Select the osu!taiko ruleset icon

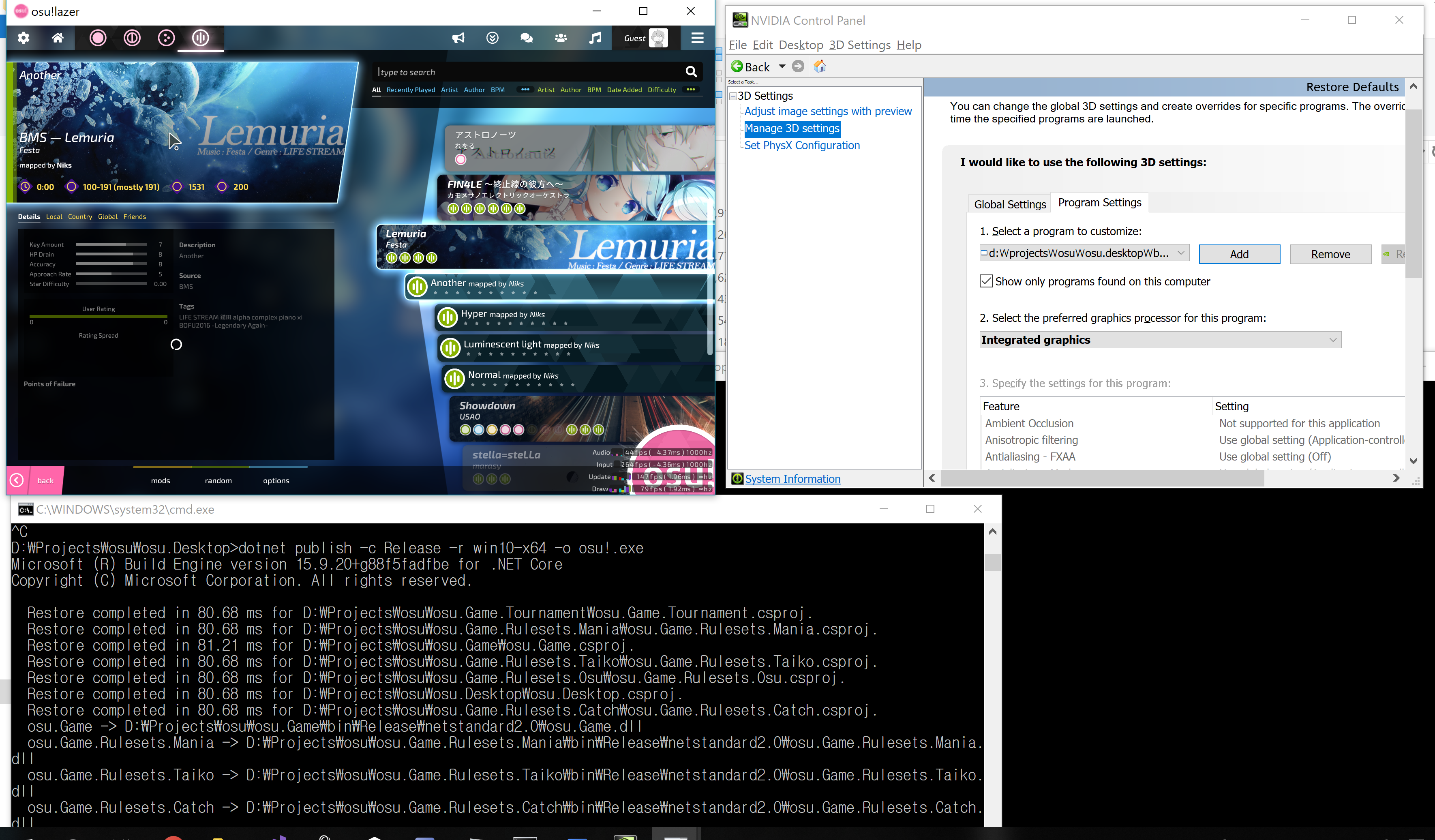pos(132,38)
